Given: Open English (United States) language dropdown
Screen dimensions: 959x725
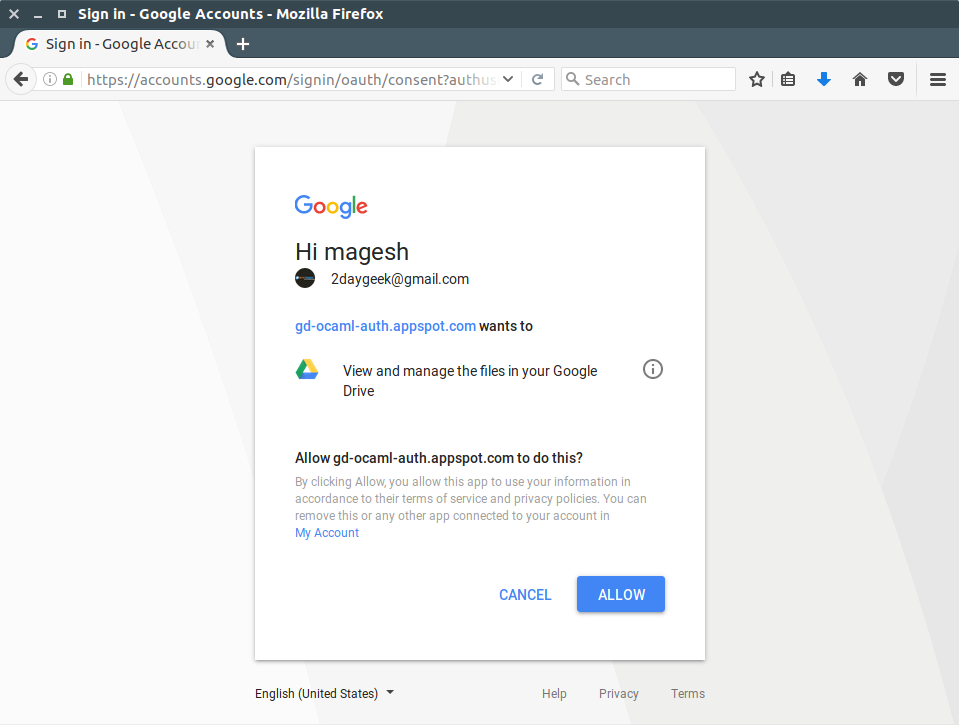Looking at the screenshot, I should [x=324, y=693].
